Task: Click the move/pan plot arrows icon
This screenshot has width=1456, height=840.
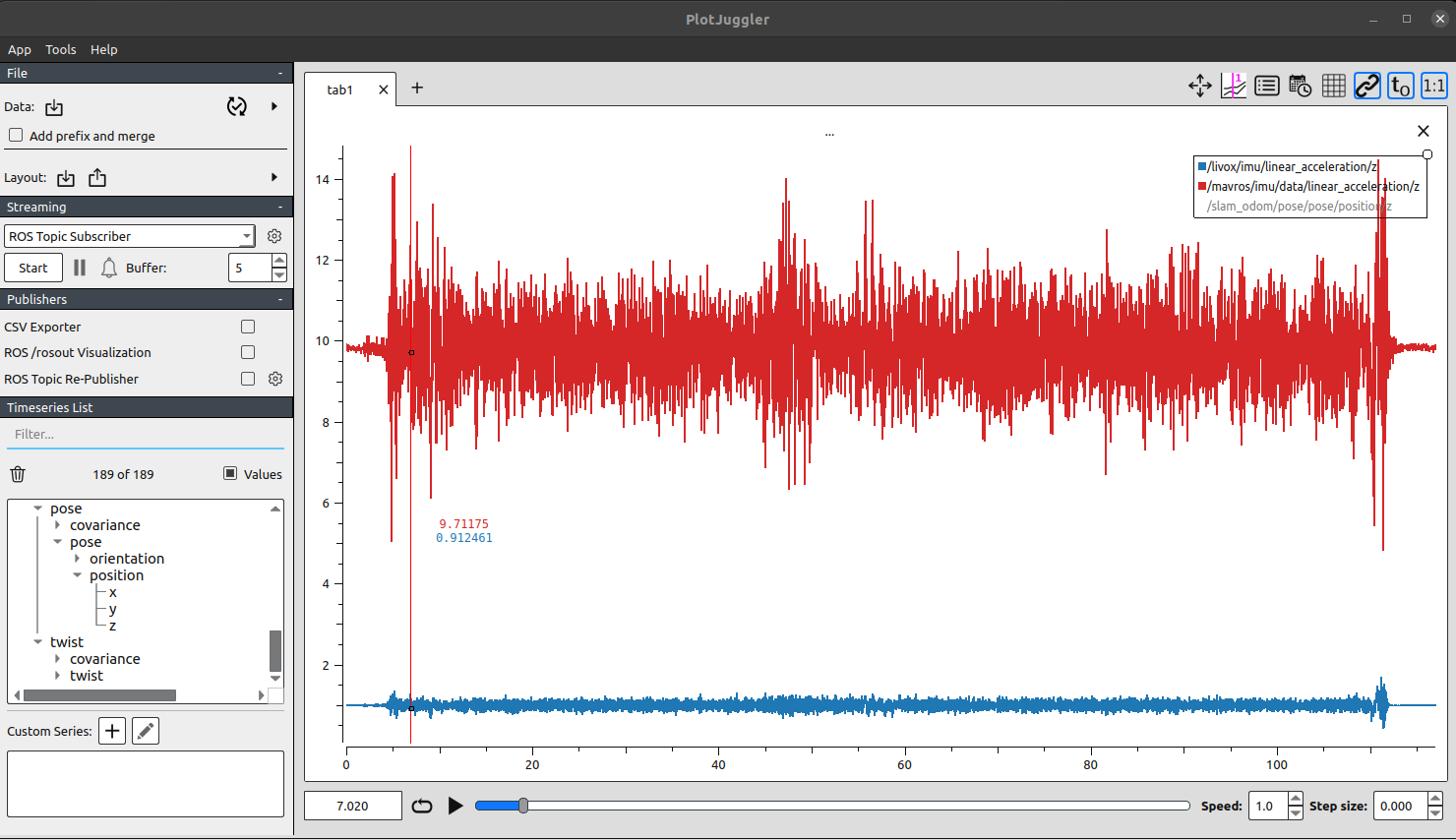Action: pos(1199,87)
